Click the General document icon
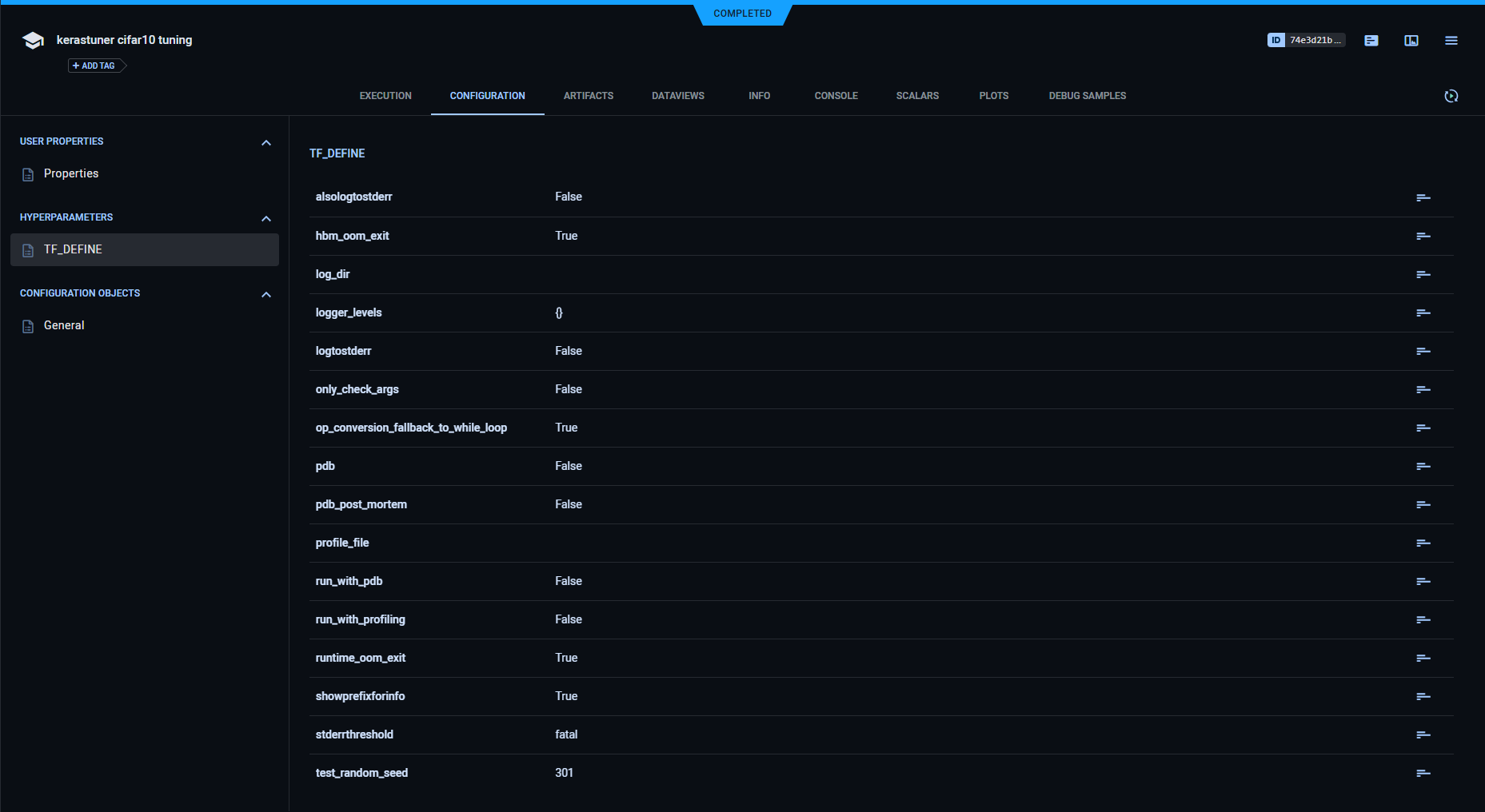Screen dimensions: 1485x812 [x=26, y=324]
